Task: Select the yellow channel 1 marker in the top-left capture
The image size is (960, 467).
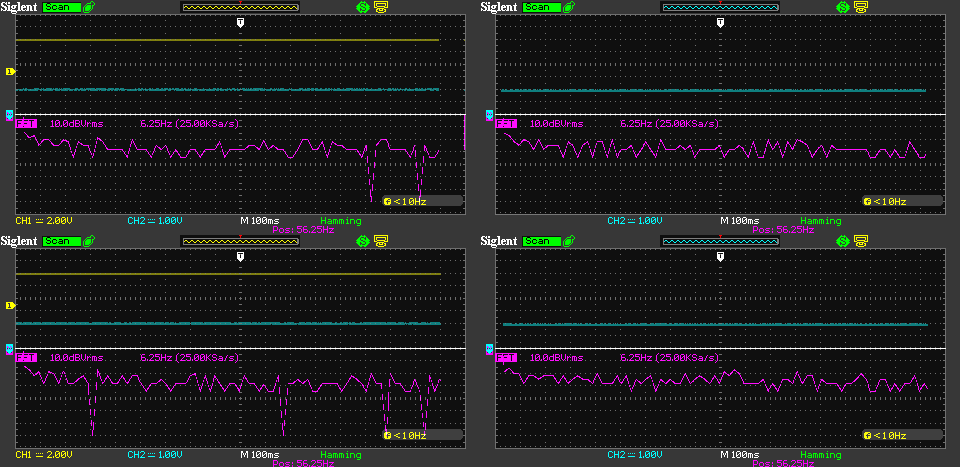Action: tap(10, 72)
